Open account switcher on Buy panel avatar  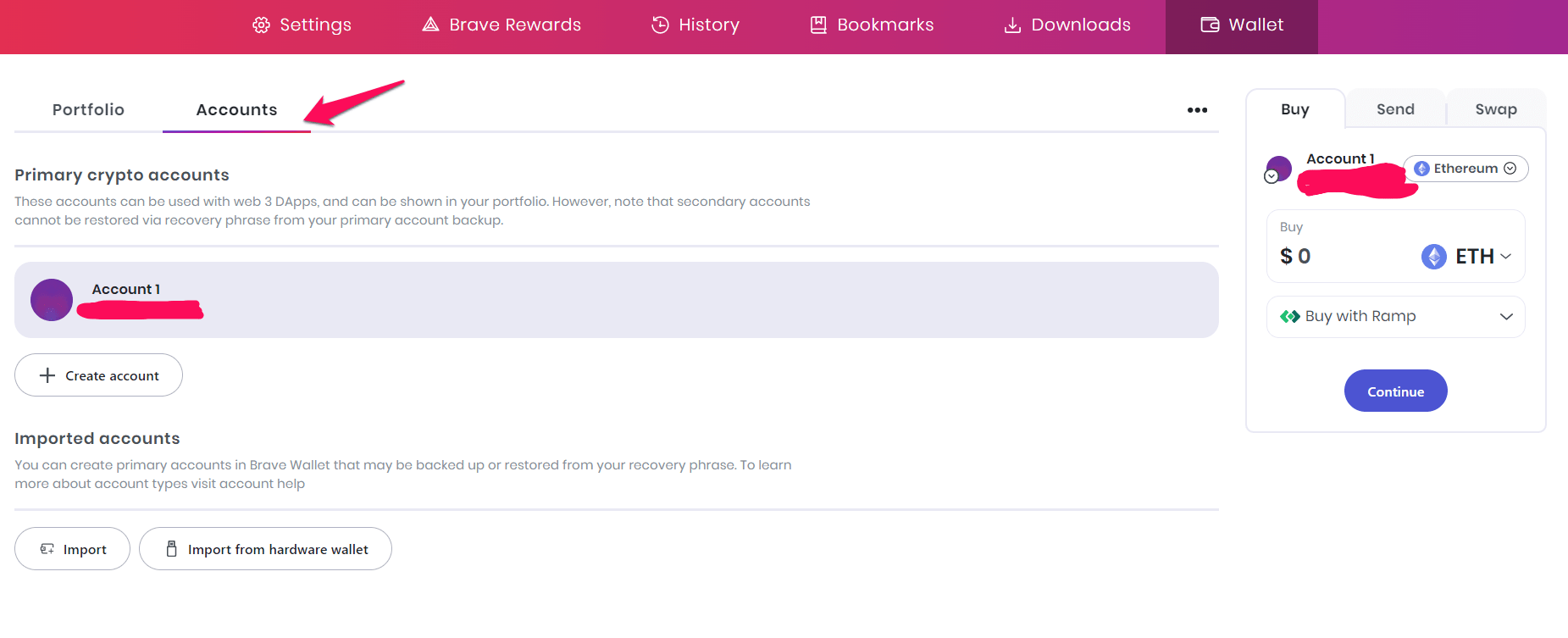(x=1277, y=169)
